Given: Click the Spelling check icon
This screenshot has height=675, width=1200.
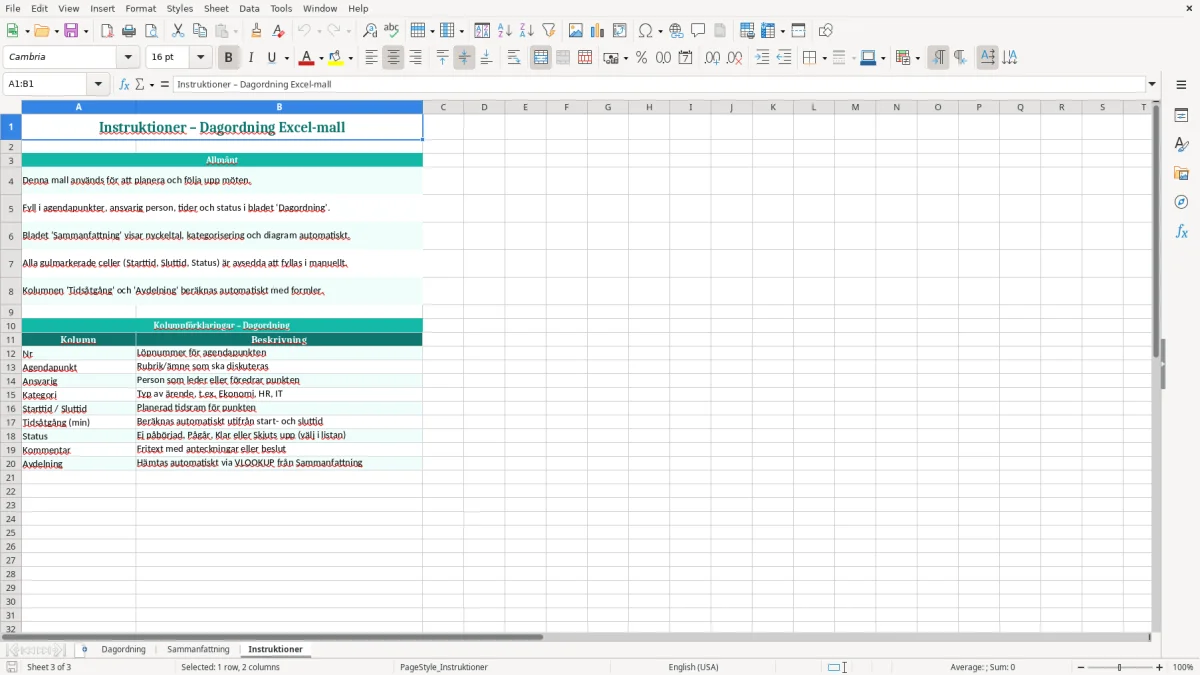Looking at the screenshot, I should tap(392, 31).
